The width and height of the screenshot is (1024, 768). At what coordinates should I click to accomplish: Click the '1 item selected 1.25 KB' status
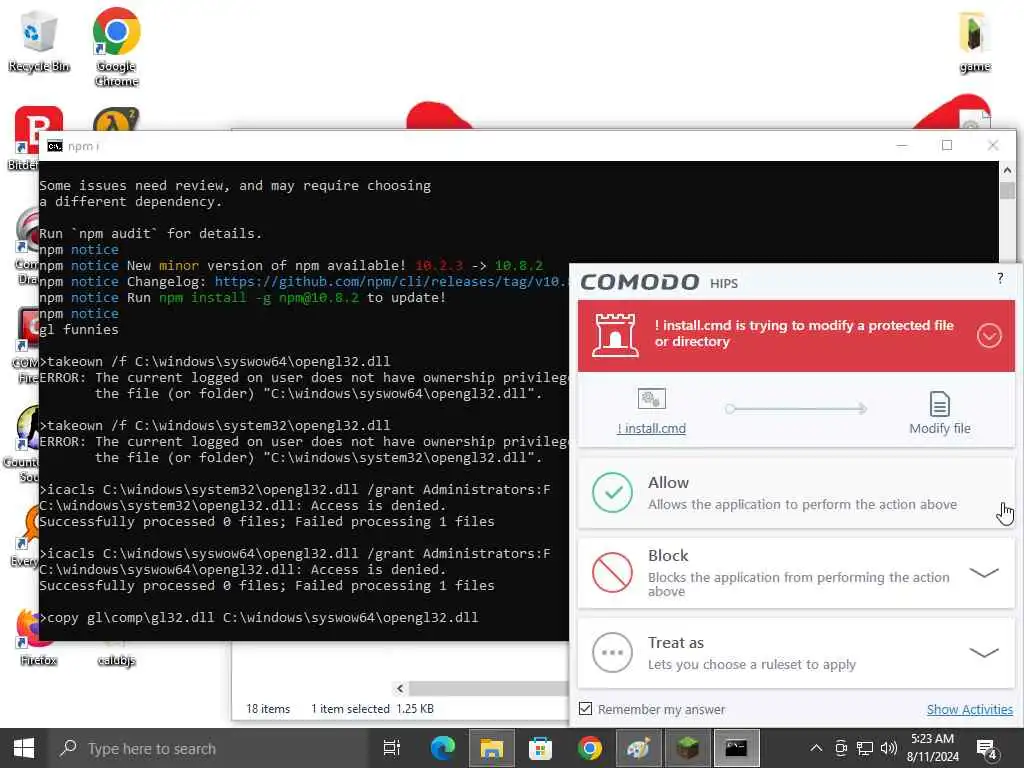372,709
